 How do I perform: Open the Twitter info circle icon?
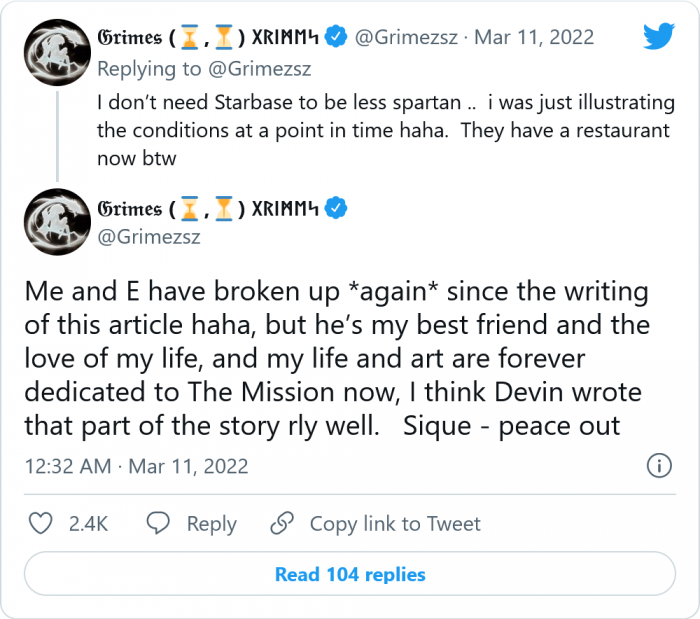point(658,466)
